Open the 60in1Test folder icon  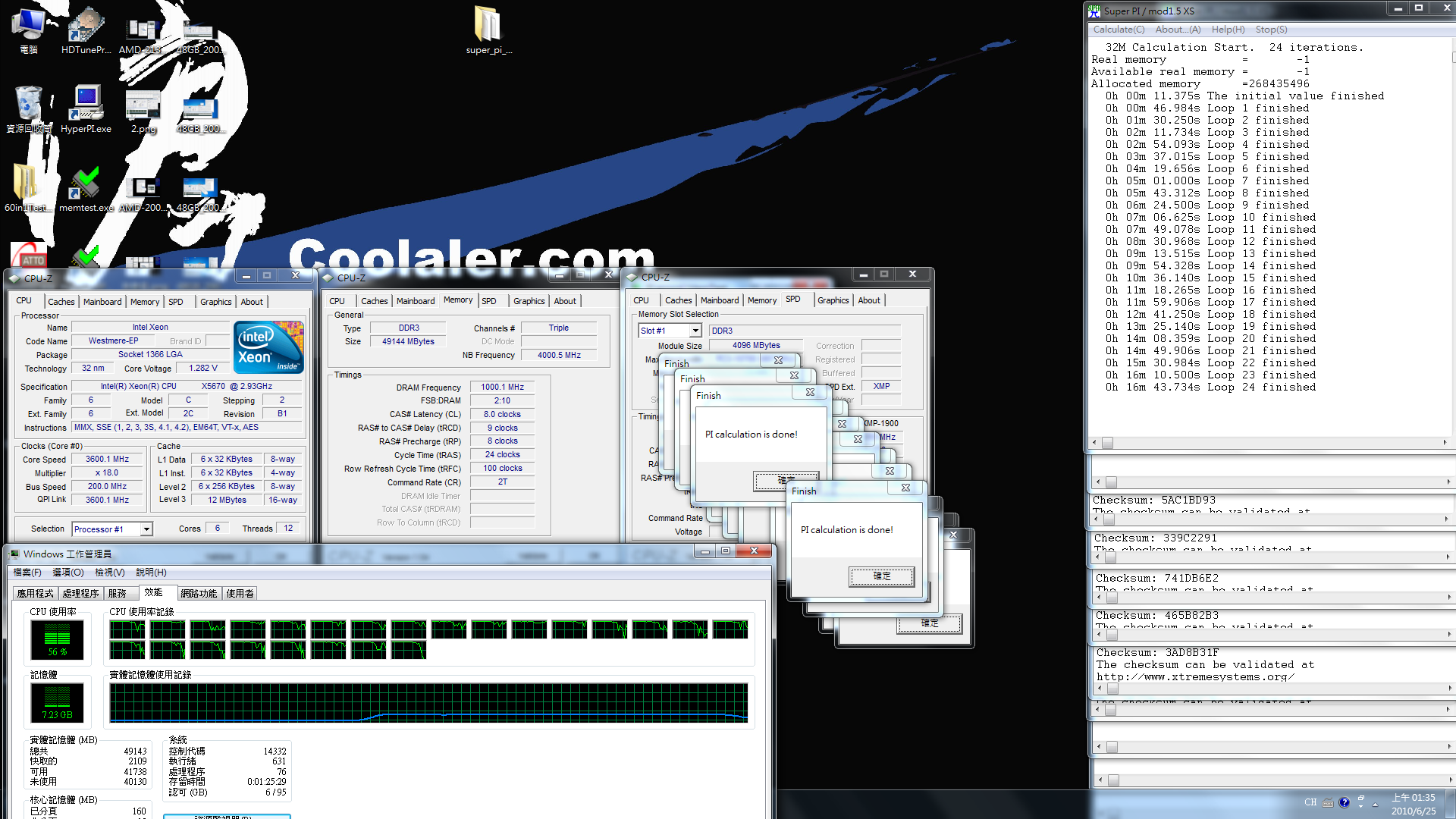tap(27, 188)
